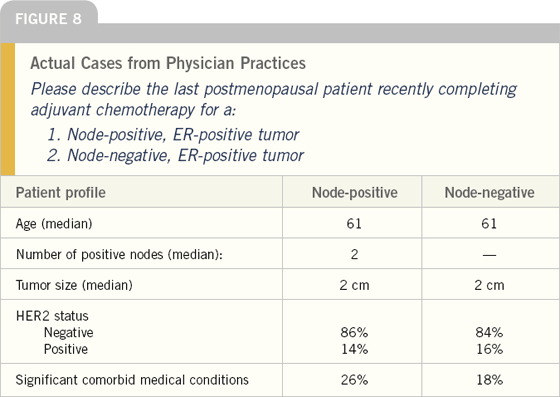Click the 18% comorbid conditions value
Screen dimensions: 560x397
pos(489,380)
